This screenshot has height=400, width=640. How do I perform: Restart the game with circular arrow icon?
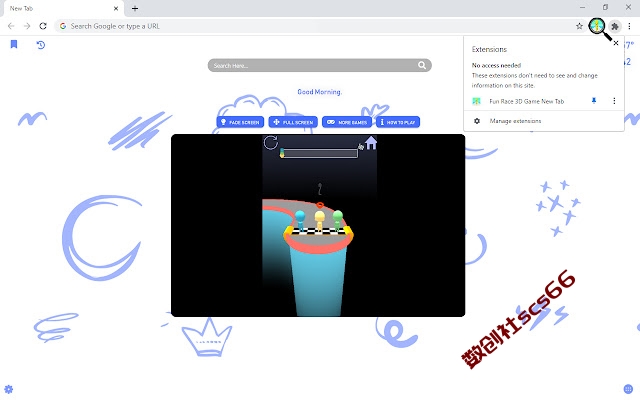click(x=270, y=142)
